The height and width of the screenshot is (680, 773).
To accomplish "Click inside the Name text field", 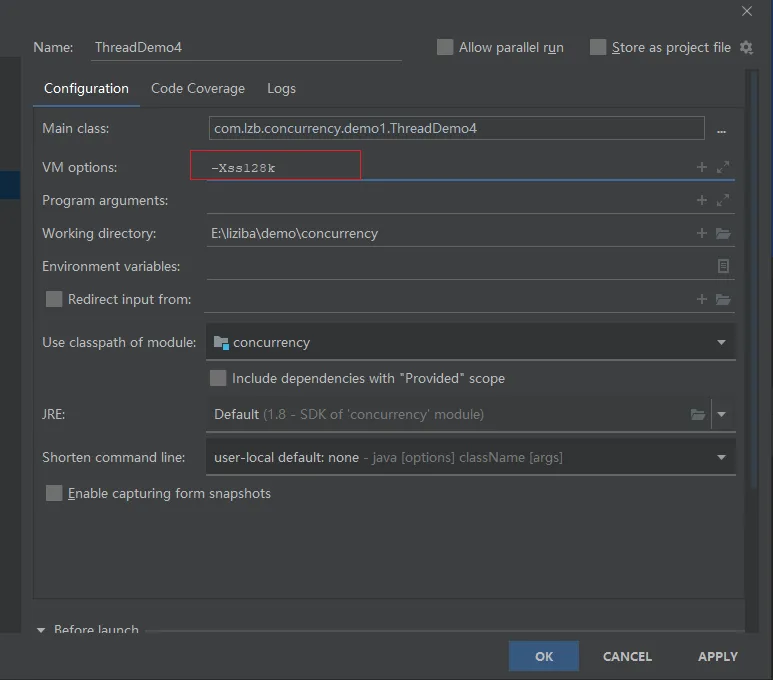I will coord(245,47).
